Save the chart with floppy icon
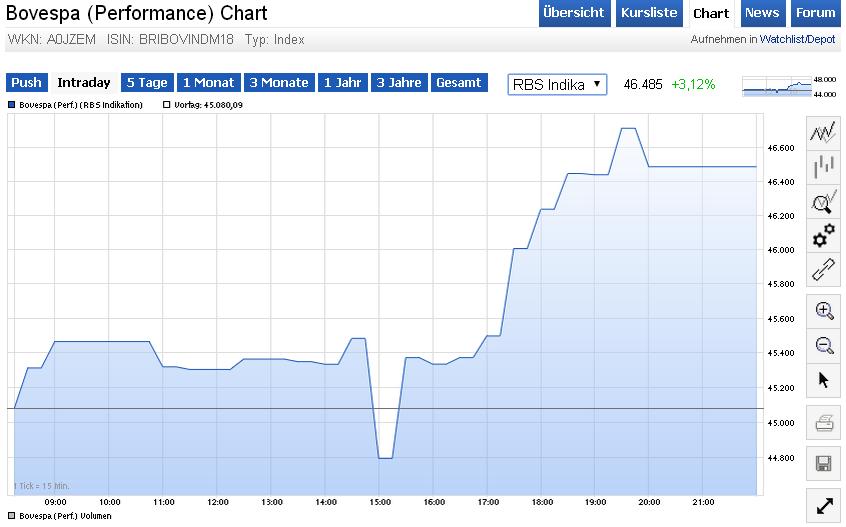 click(x=824, y=462)
